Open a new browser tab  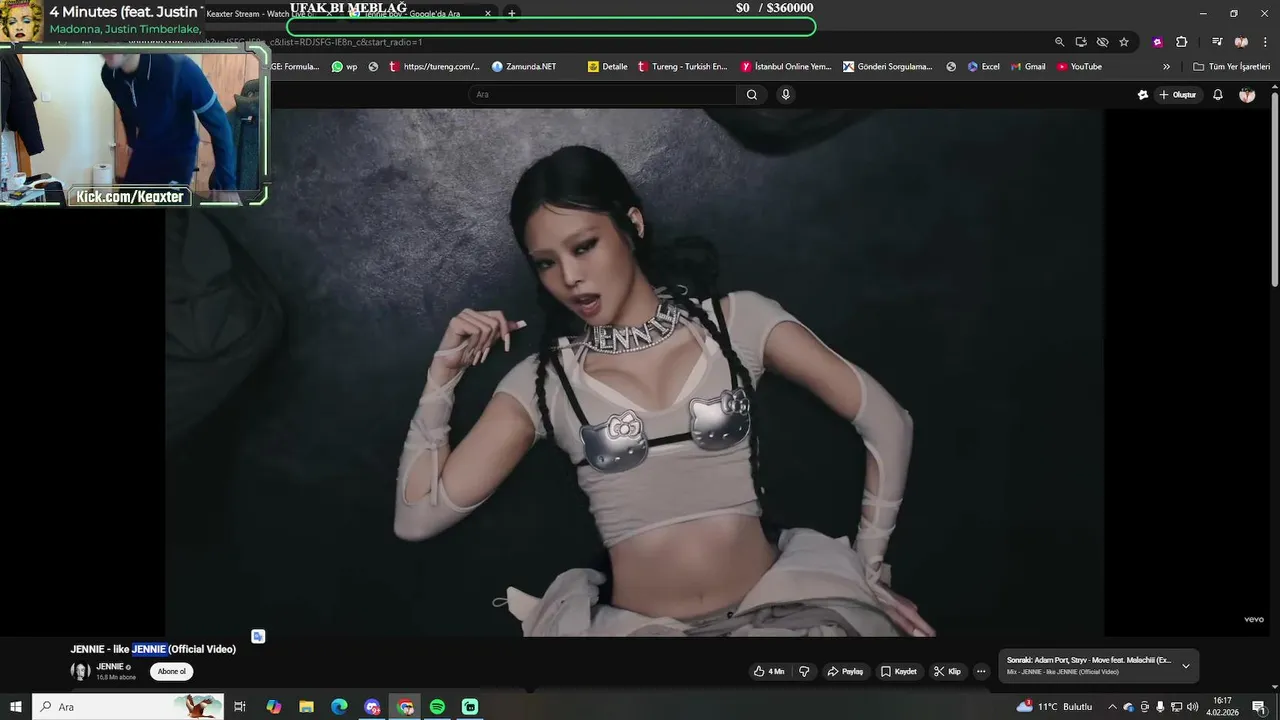pos(511,14)
